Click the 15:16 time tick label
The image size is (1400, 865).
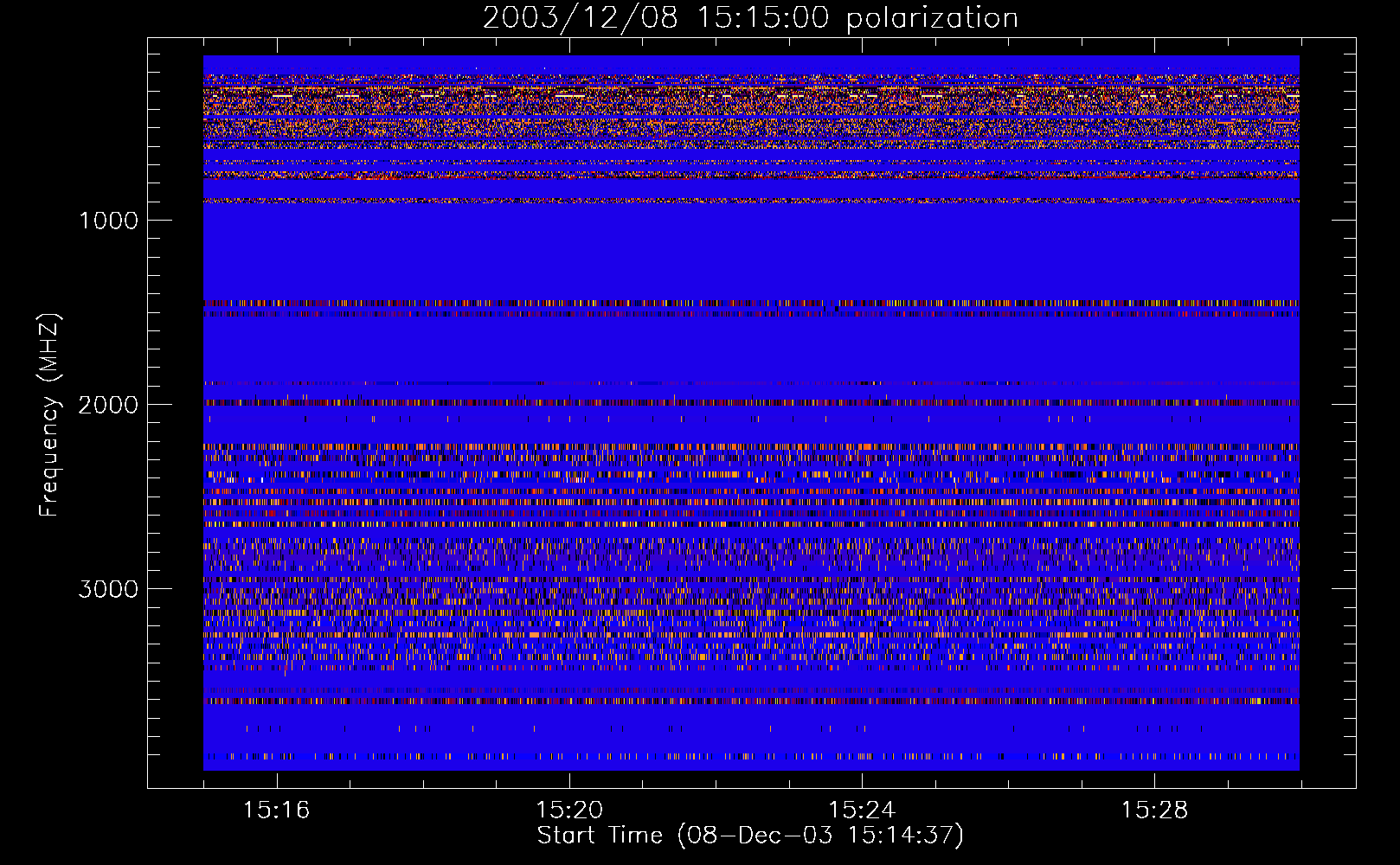276,811
